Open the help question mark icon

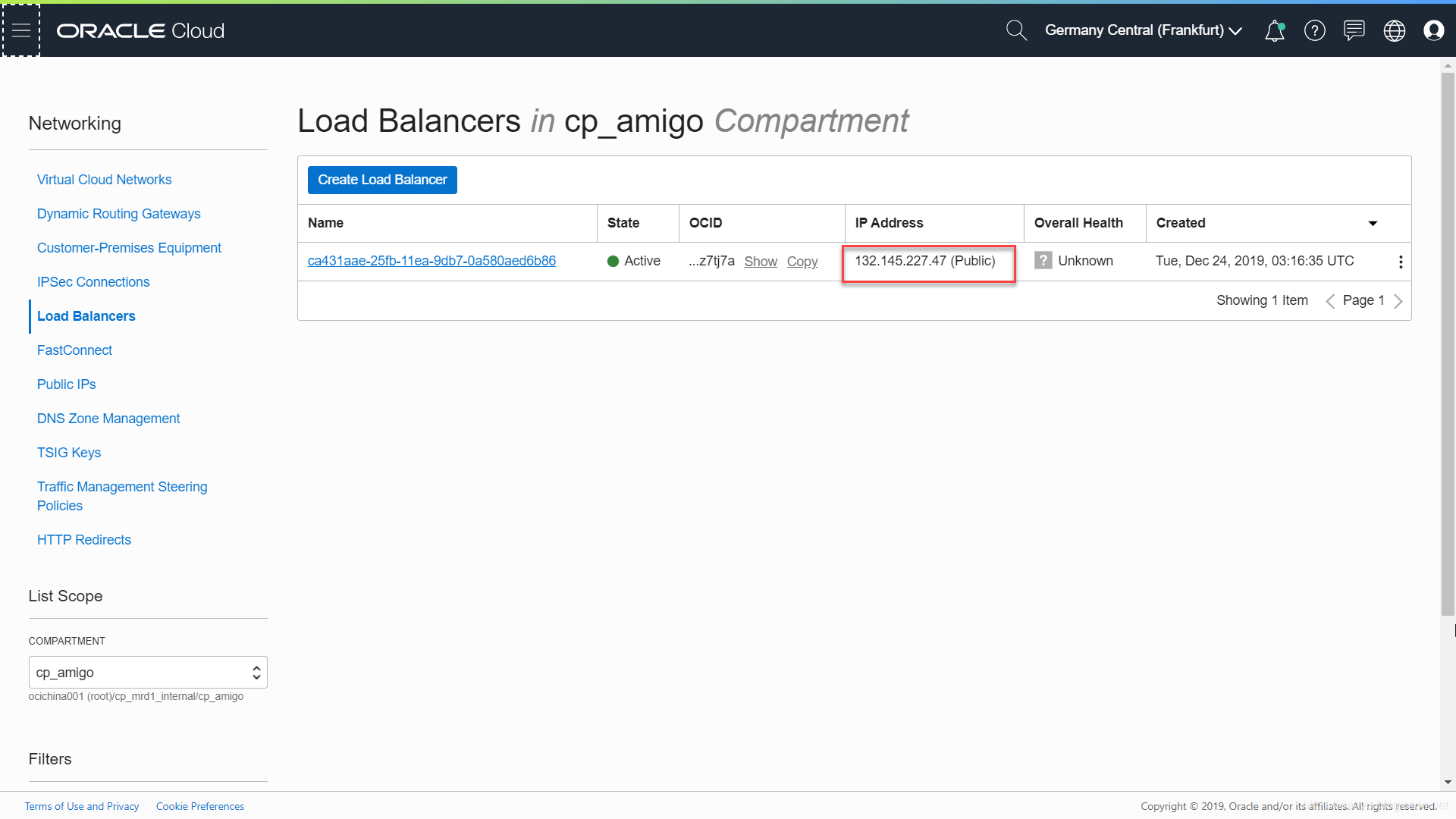pos(1314,30)
